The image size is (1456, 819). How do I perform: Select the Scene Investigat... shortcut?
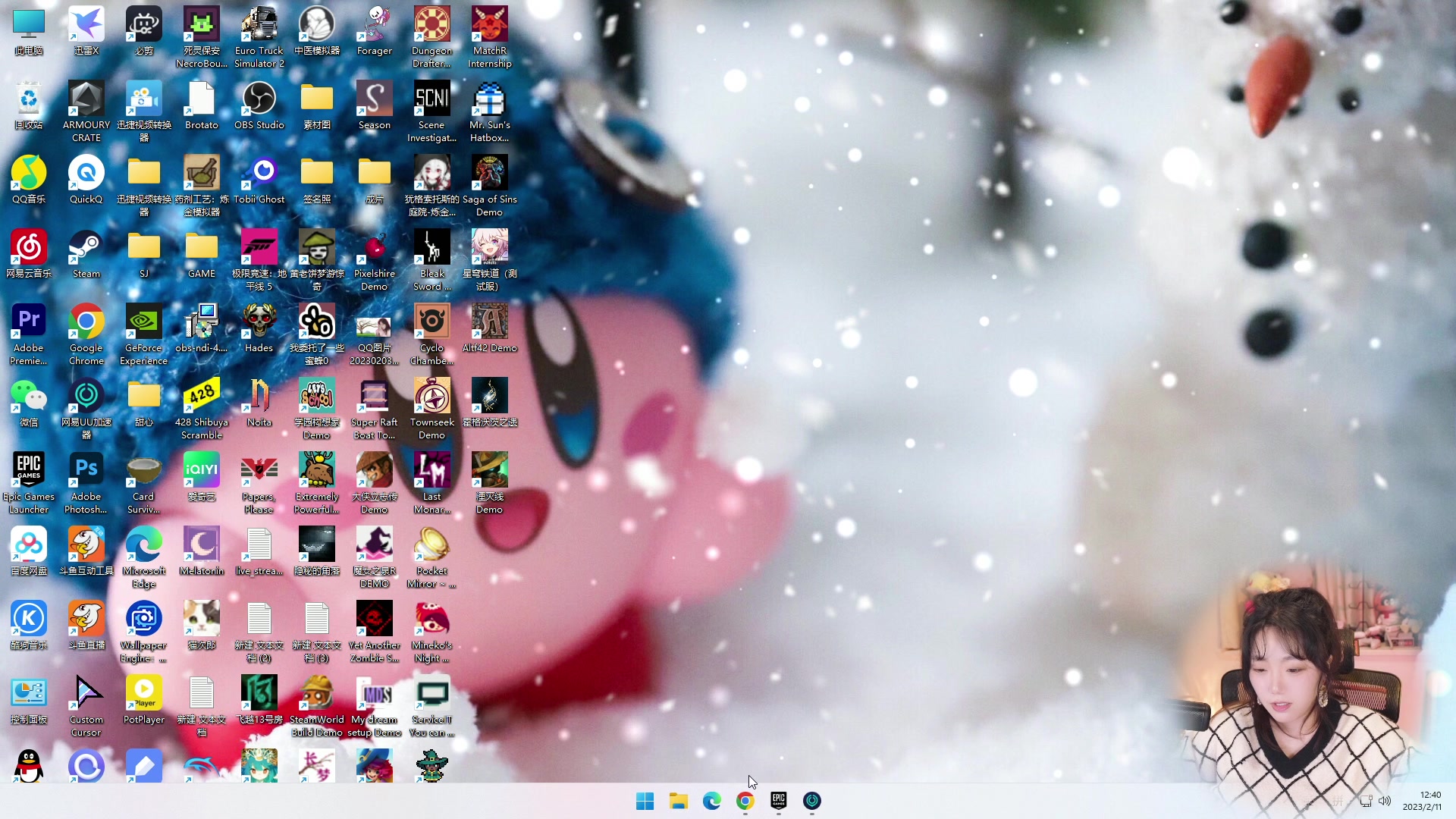432,112
